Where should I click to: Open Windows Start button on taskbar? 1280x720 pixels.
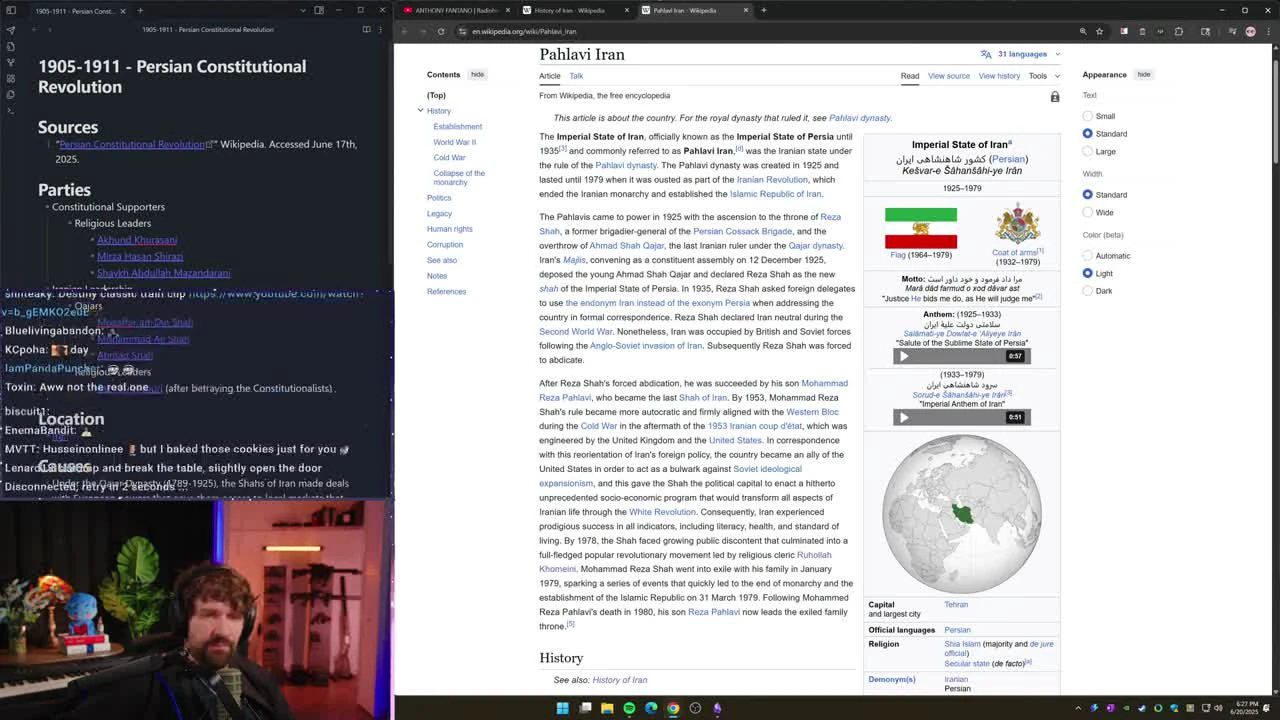(x=562, y=708)
